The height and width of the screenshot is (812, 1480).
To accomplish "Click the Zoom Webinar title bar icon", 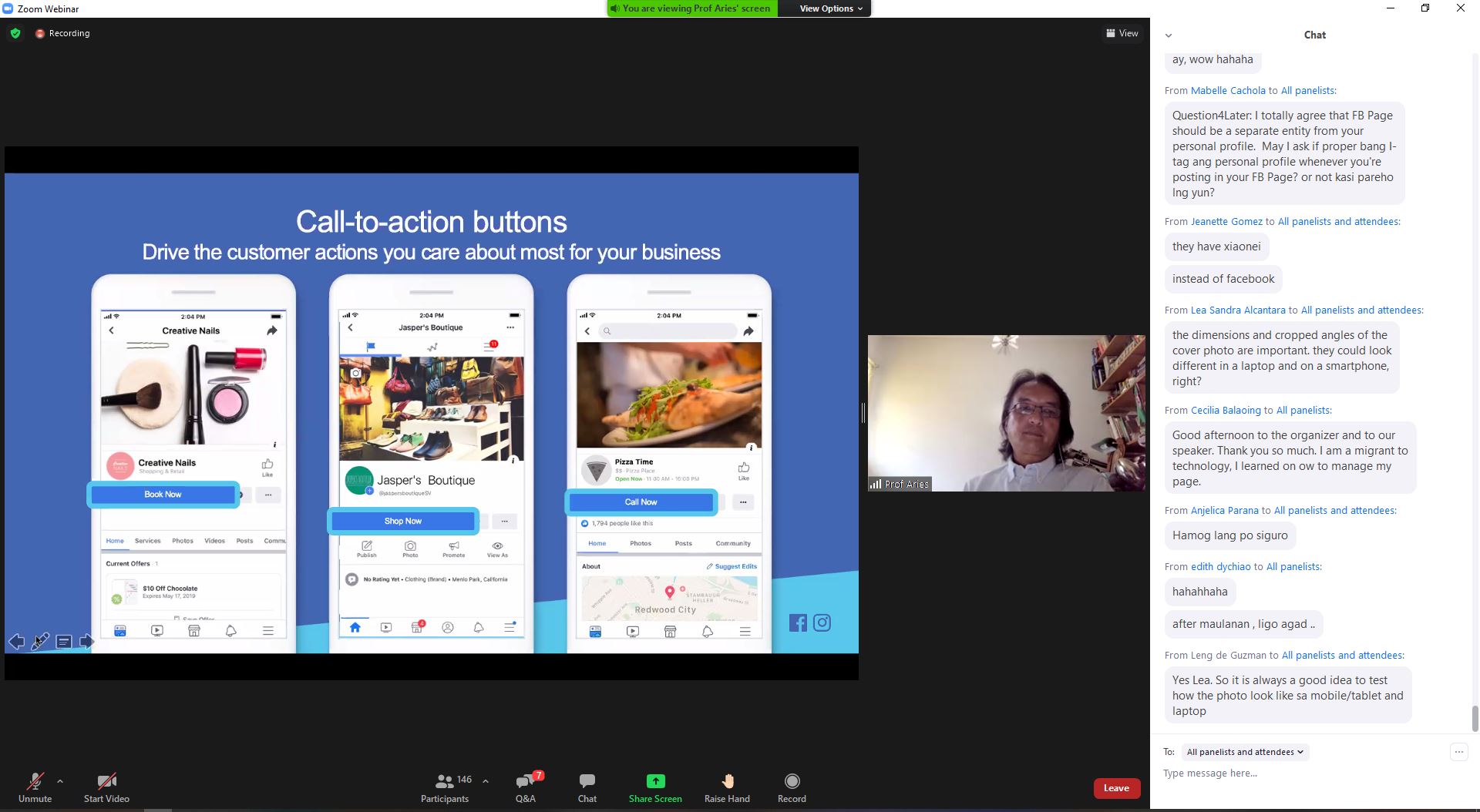I will point(8,8).
